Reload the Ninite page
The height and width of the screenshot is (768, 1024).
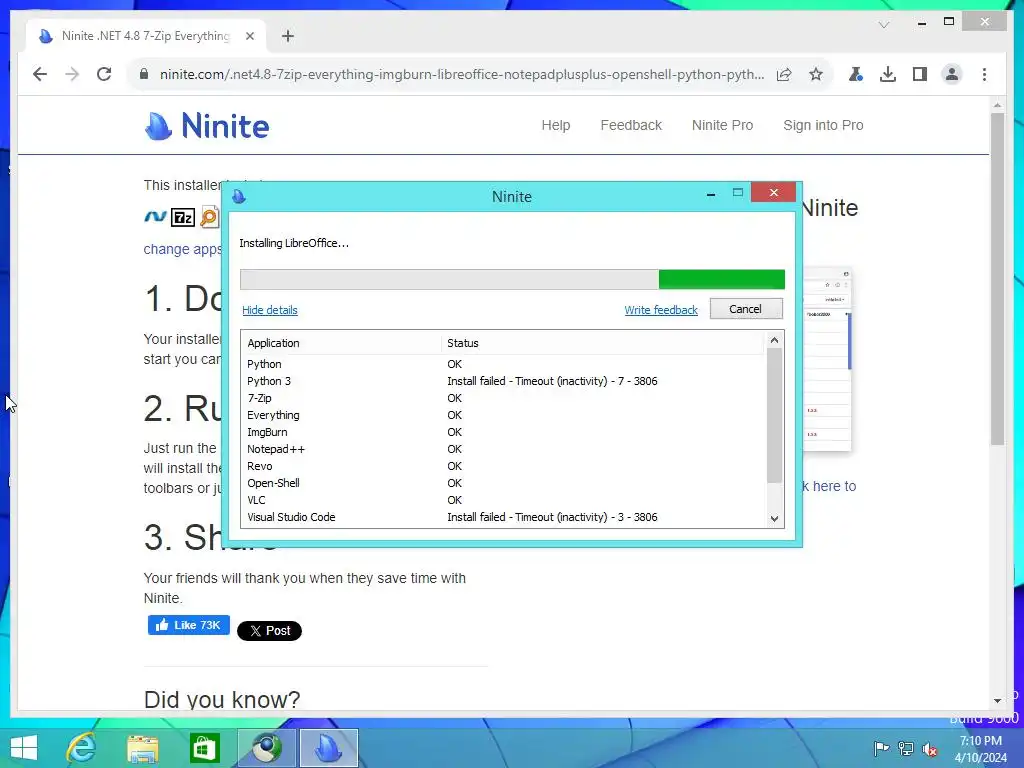[x=104, y=74]
